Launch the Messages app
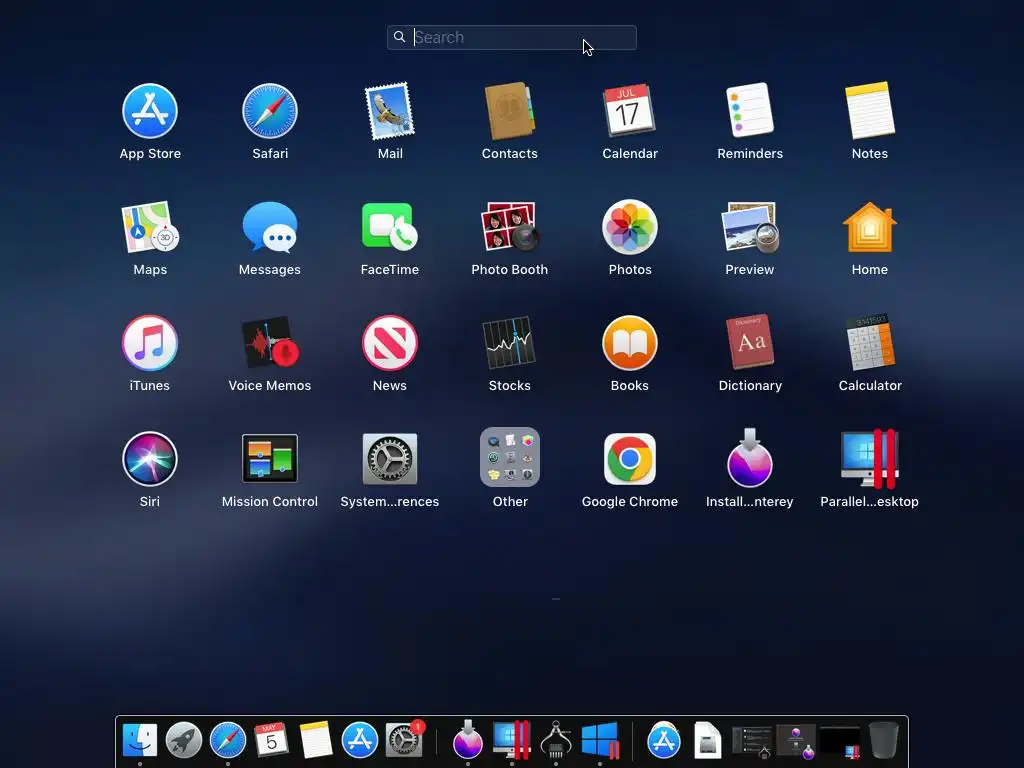Screen dimensions: 1024x768 pos(270,227)
